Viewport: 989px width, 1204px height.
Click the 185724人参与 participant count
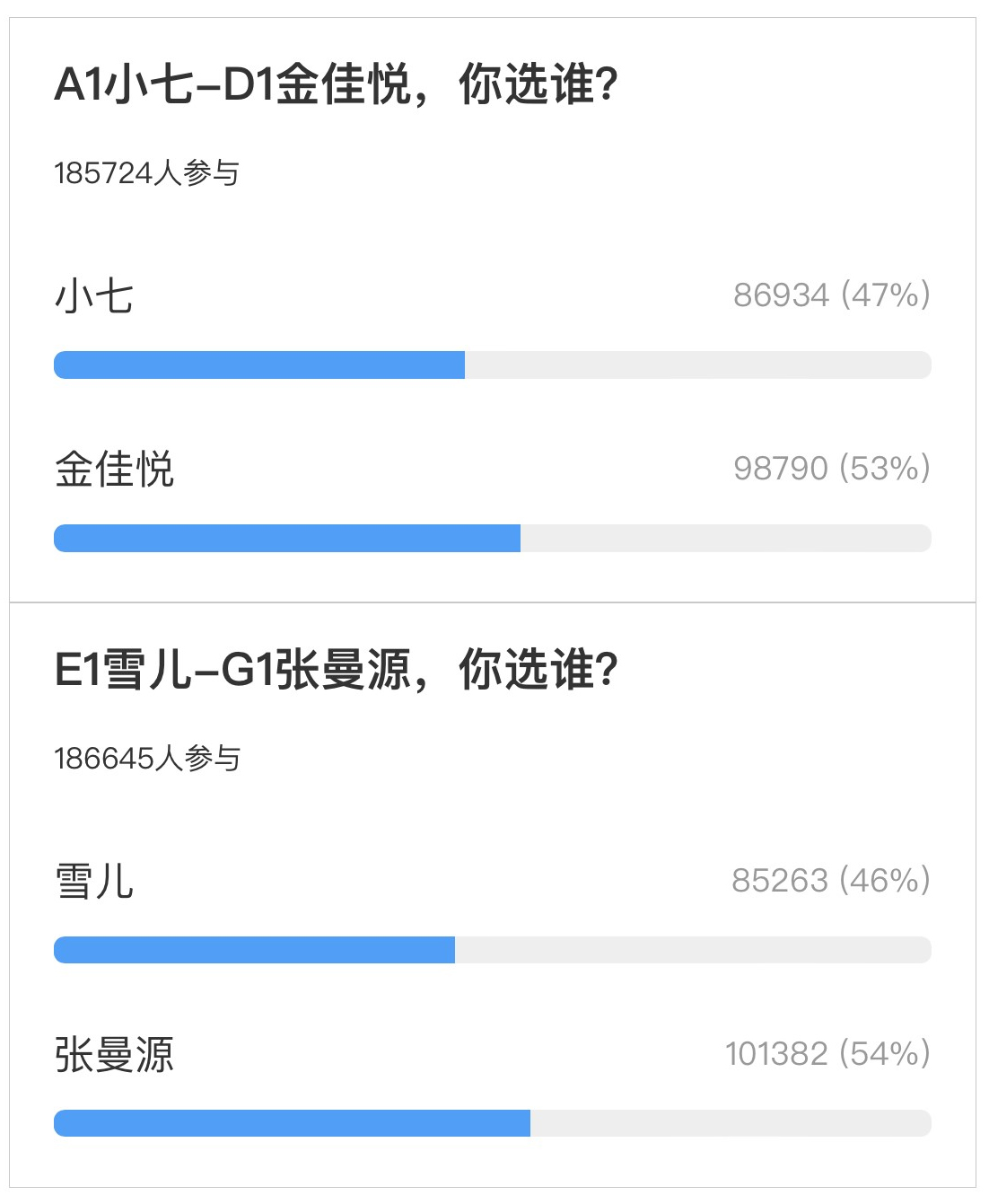[147, 172]
